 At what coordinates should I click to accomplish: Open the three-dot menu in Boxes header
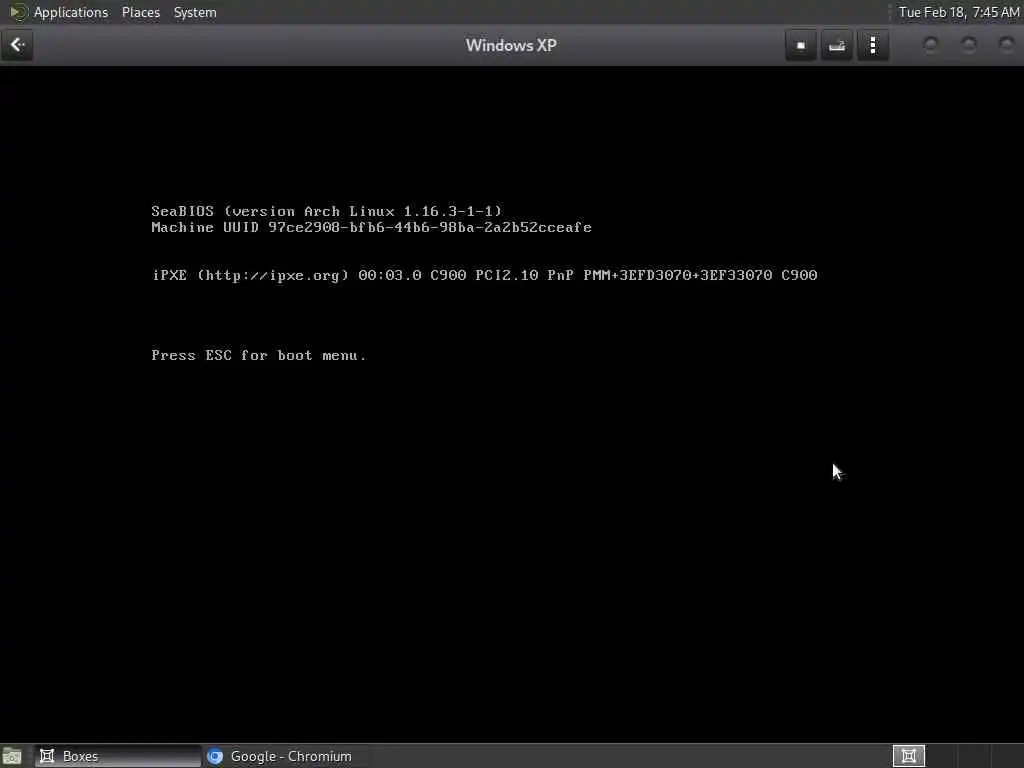872,45
